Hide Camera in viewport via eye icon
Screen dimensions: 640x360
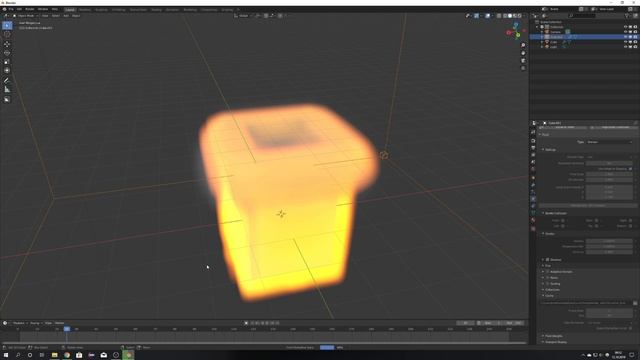(625, 32)
